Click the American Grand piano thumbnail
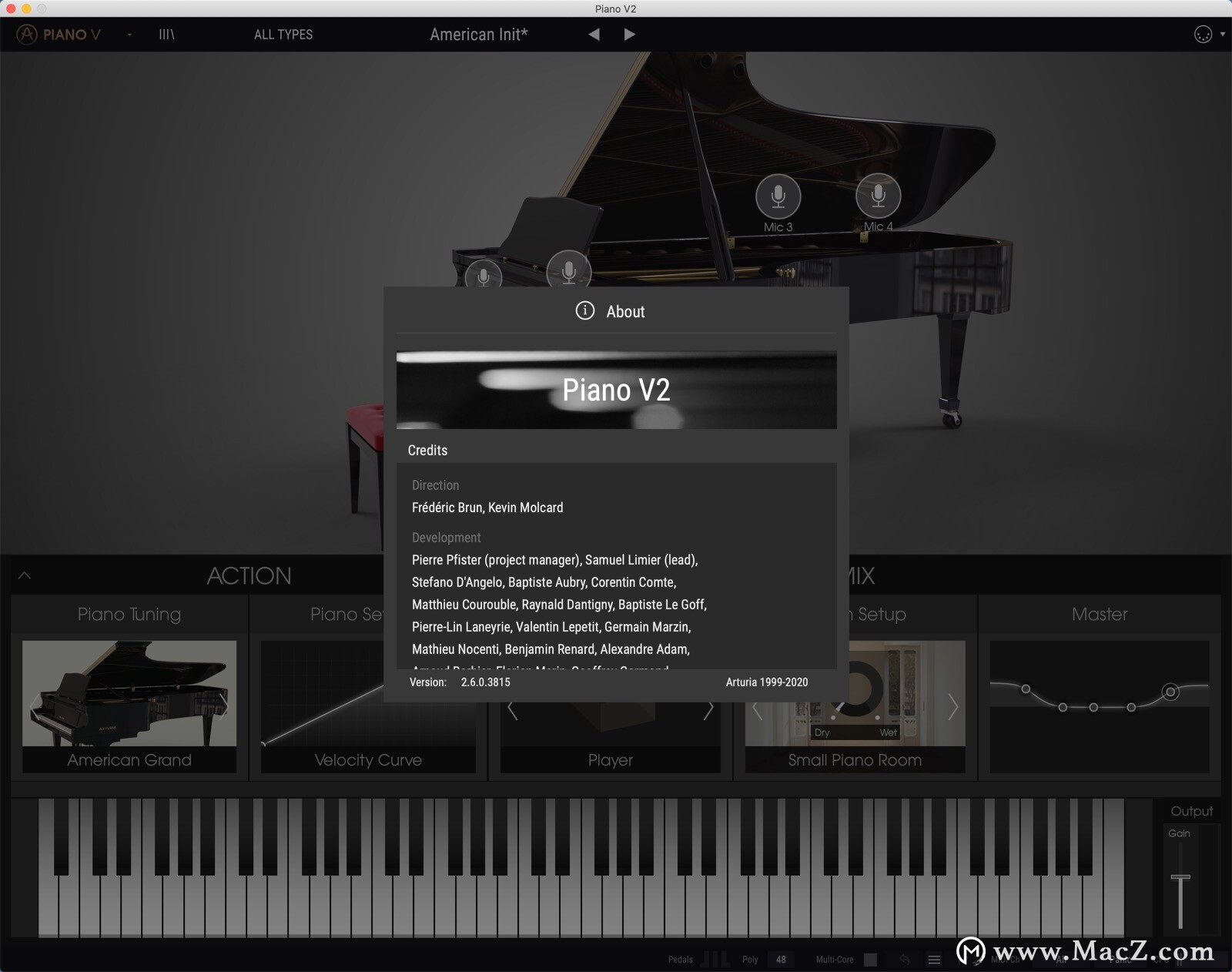This screenshot has height=972, width=1232. 129,693
